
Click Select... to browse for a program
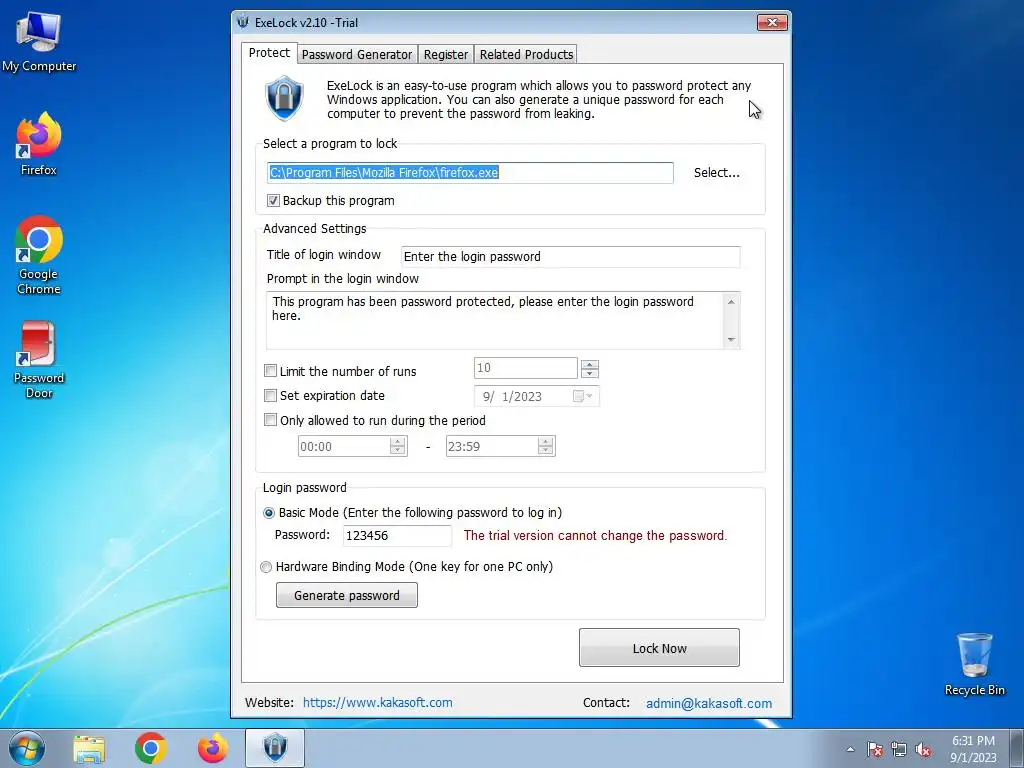click(x=716, y=173)
